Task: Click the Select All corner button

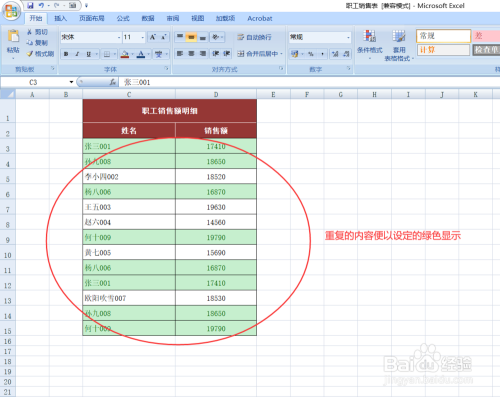Action: (x=8, y=94)
